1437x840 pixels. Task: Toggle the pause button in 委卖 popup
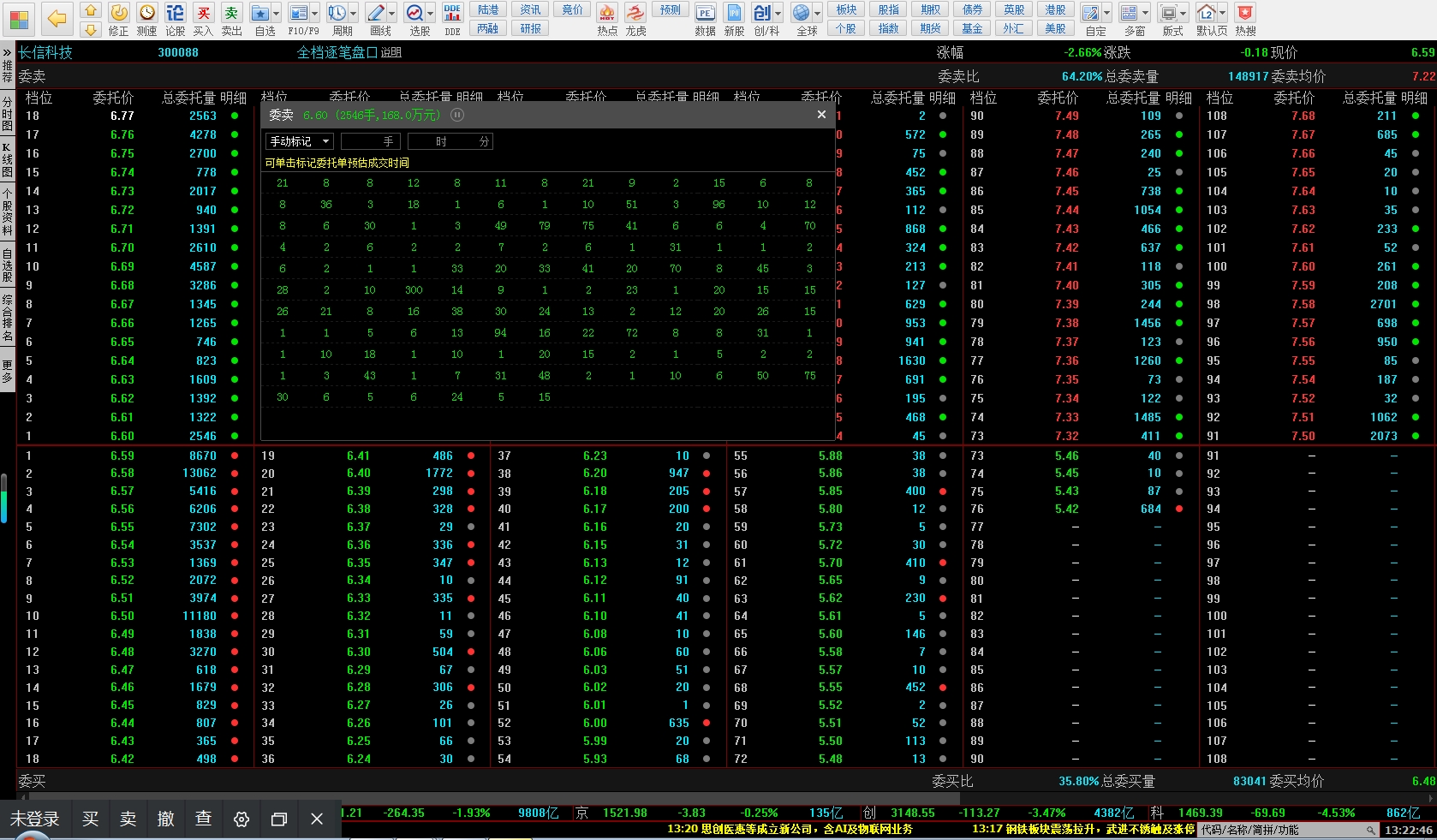pyautogui.click(x=457, y=115)
